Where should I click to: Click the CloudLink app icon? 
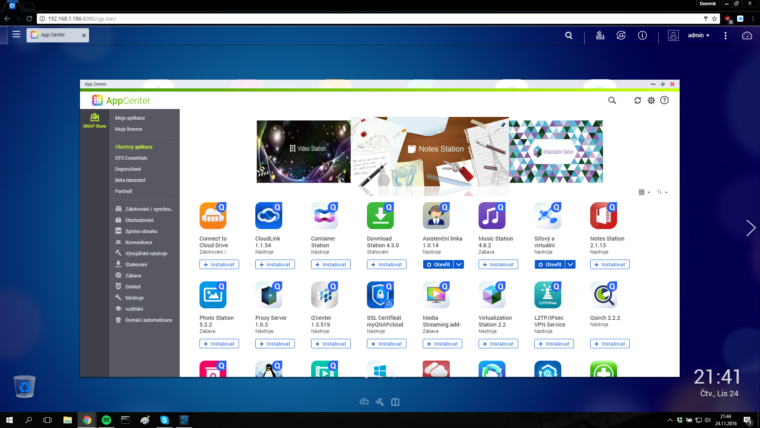coord(269,216)
